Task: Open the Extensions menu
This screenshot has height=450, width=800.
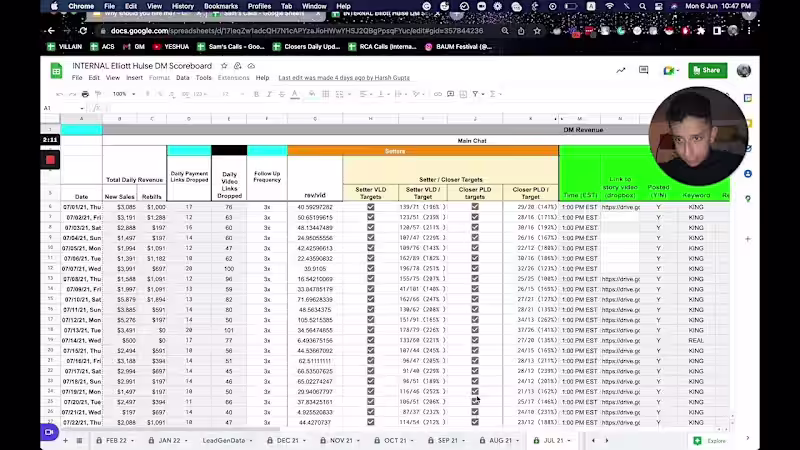Action: 233,78
